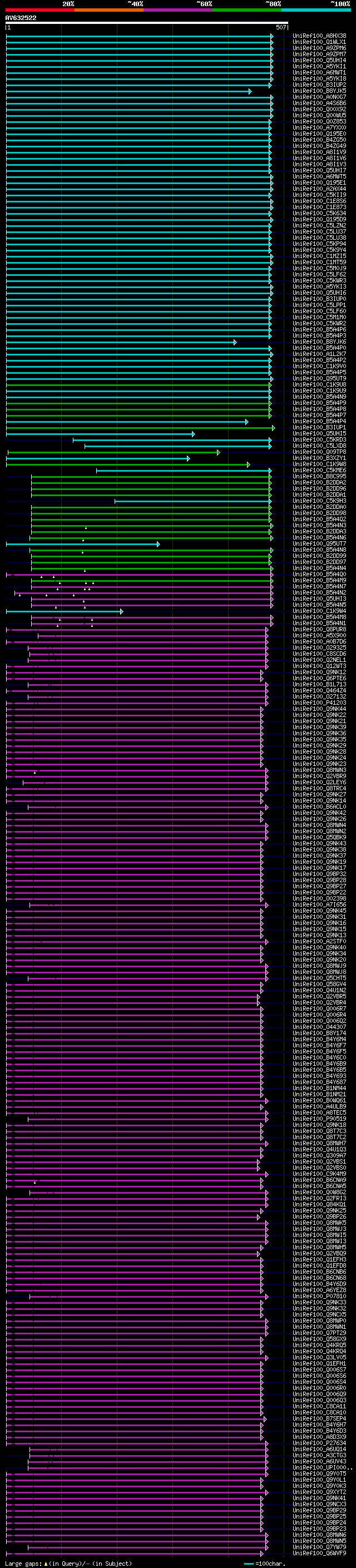
Task: Click the green ~80% legend bar
Action: tap(246, 10)
